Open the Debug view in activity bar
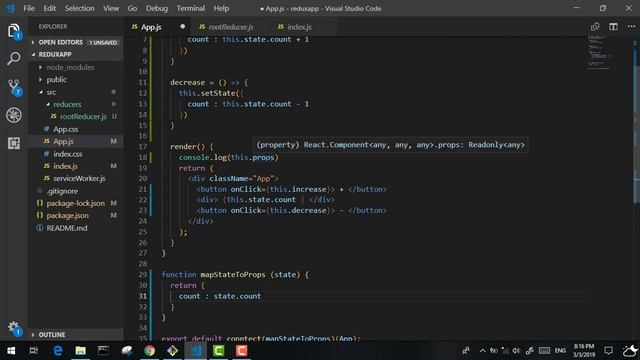The height and width of the screenshot is (360, 640). [14, 115]
